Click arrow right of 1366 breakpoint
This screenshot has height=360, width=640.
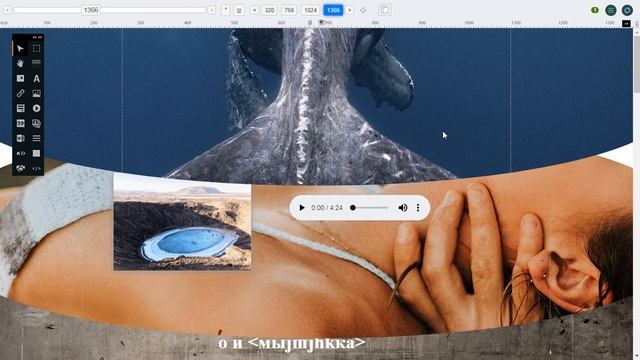coord(350,10)
